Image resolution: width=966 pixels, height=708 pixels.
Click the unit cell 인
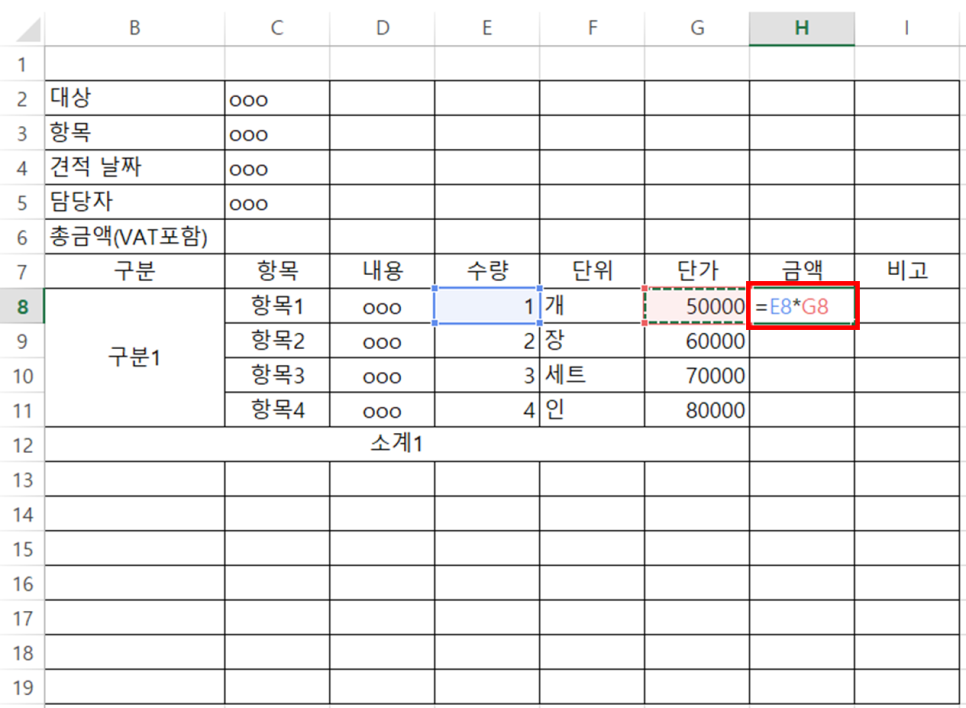point(592,409)
